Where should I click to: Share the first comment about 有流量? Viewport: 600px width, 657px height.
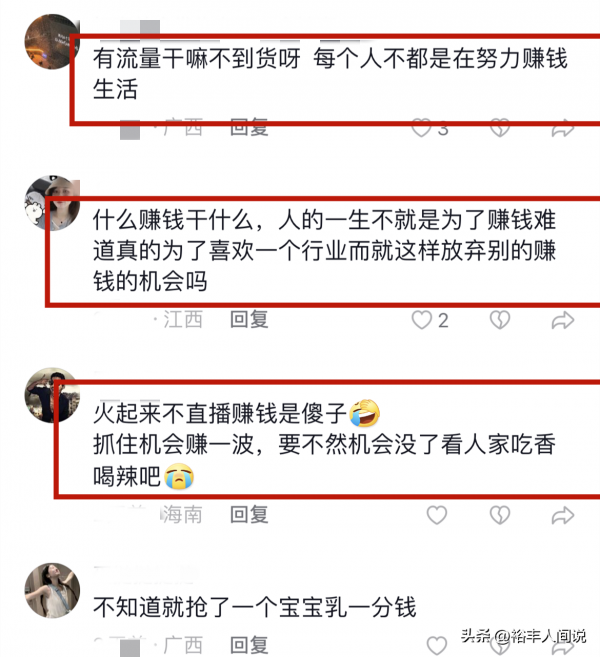coord(562,129)
